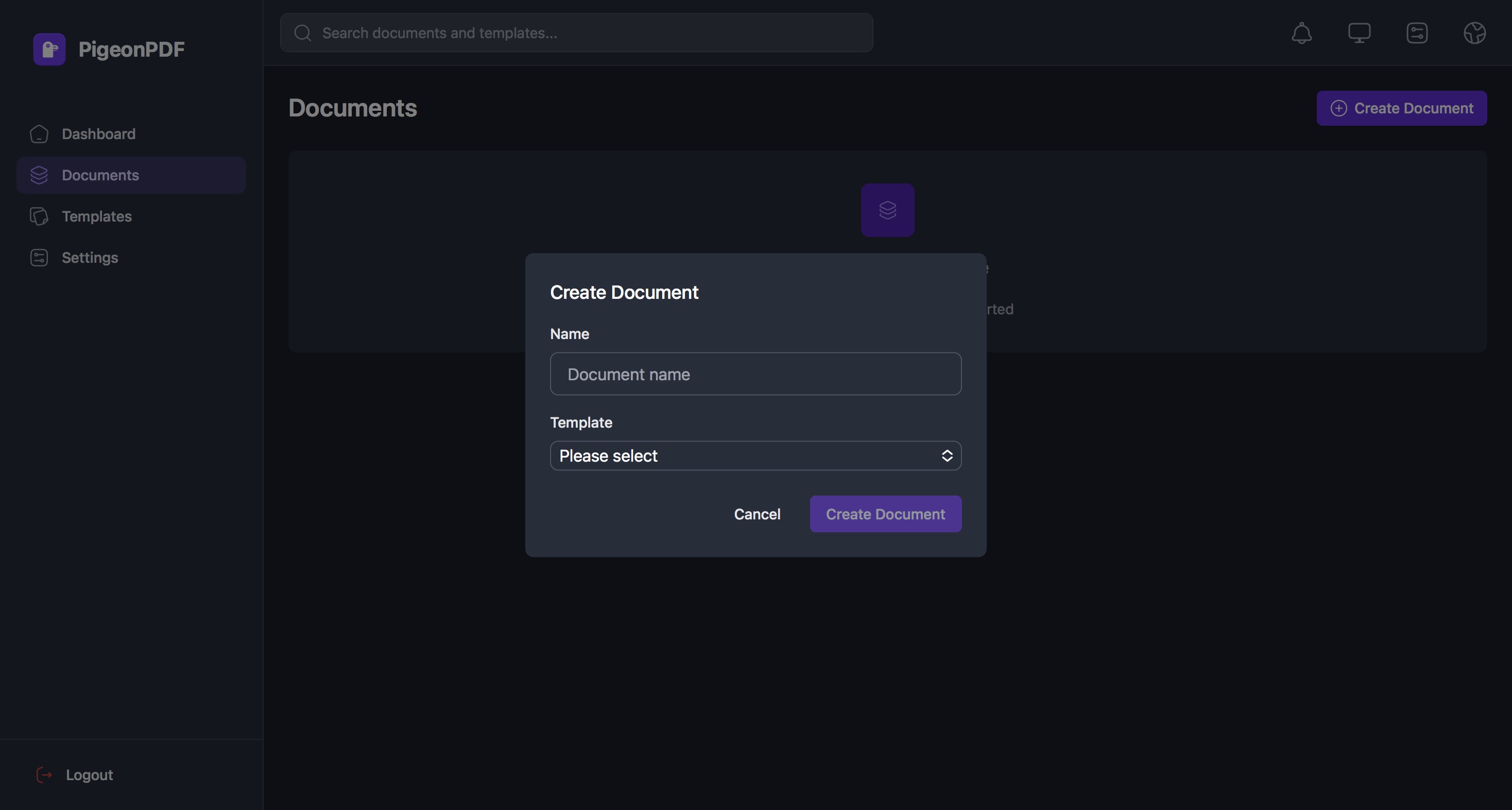1512x810 pixels.
Task: Click the Documents layers icon in sidebar
Action: click(39, 175)
